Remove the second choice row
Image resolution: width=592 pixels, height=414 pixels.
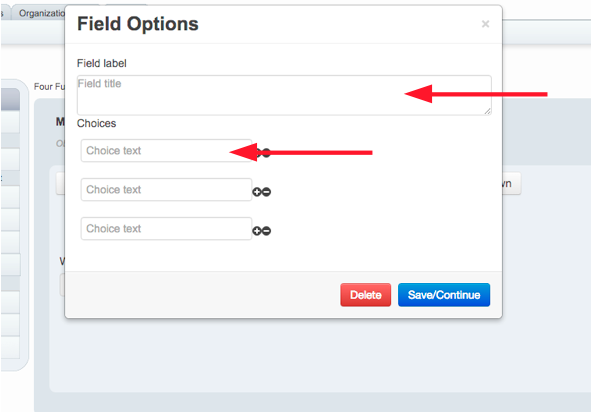267,192
